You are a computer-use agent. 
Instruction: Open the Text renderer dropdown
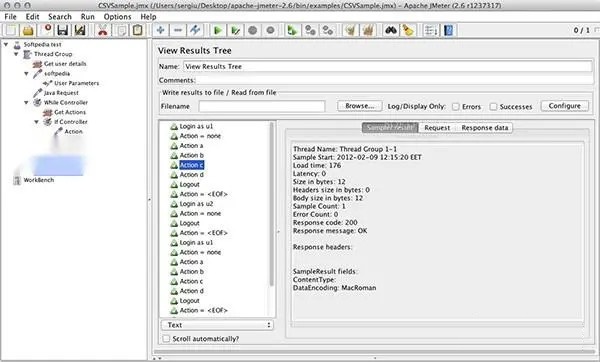(x=217, y=325)
